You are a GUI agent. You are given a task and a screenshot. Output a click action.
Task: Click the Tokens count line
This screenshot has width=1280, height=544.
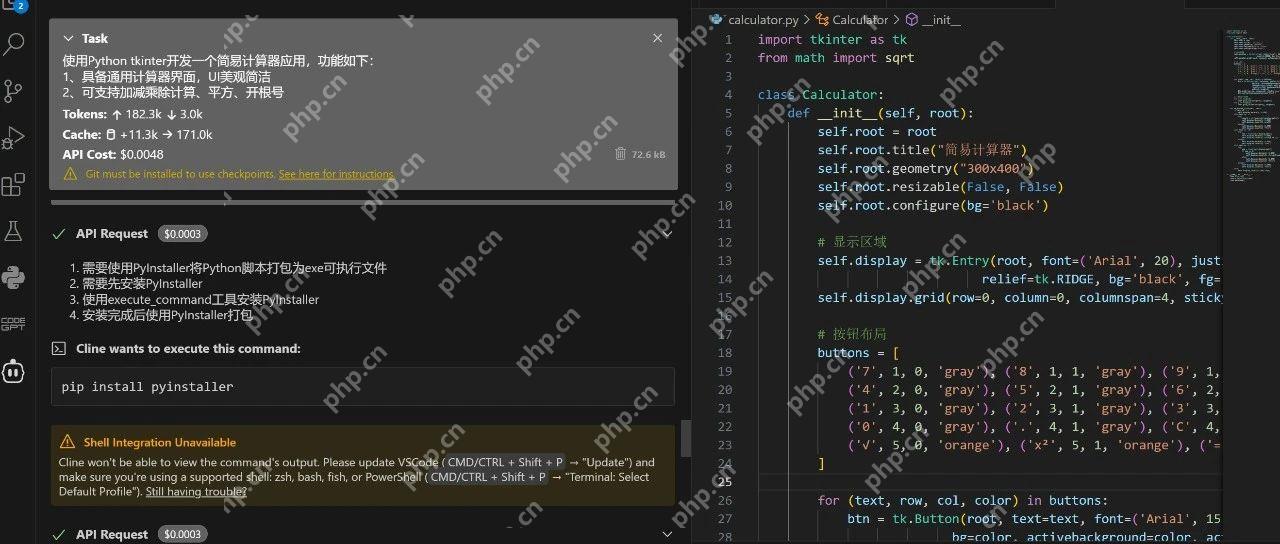tap(132, 115)
